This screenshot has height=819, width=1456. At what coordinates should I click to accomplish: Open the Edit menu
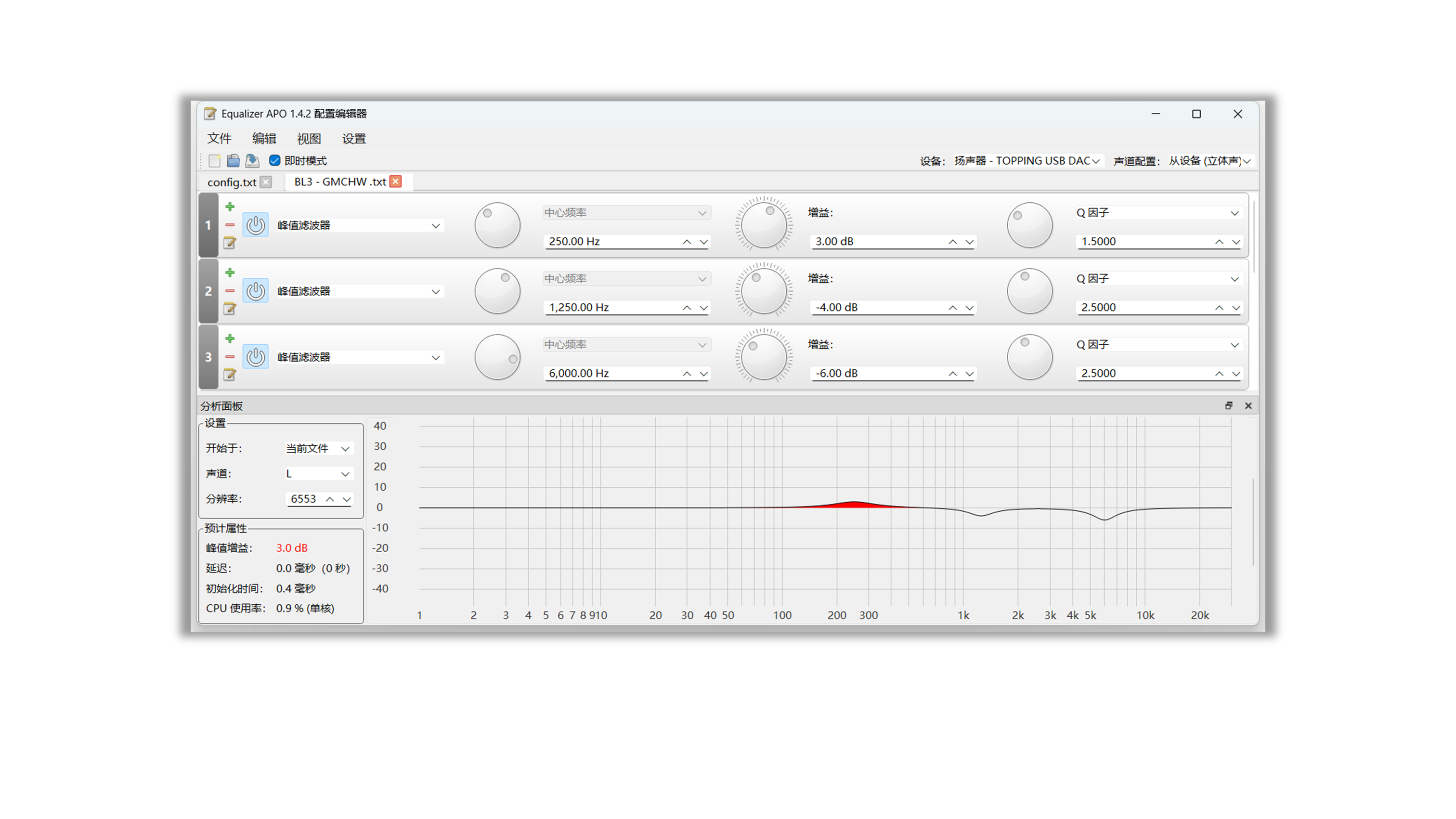pyautogui.click(x=264, y=139)
